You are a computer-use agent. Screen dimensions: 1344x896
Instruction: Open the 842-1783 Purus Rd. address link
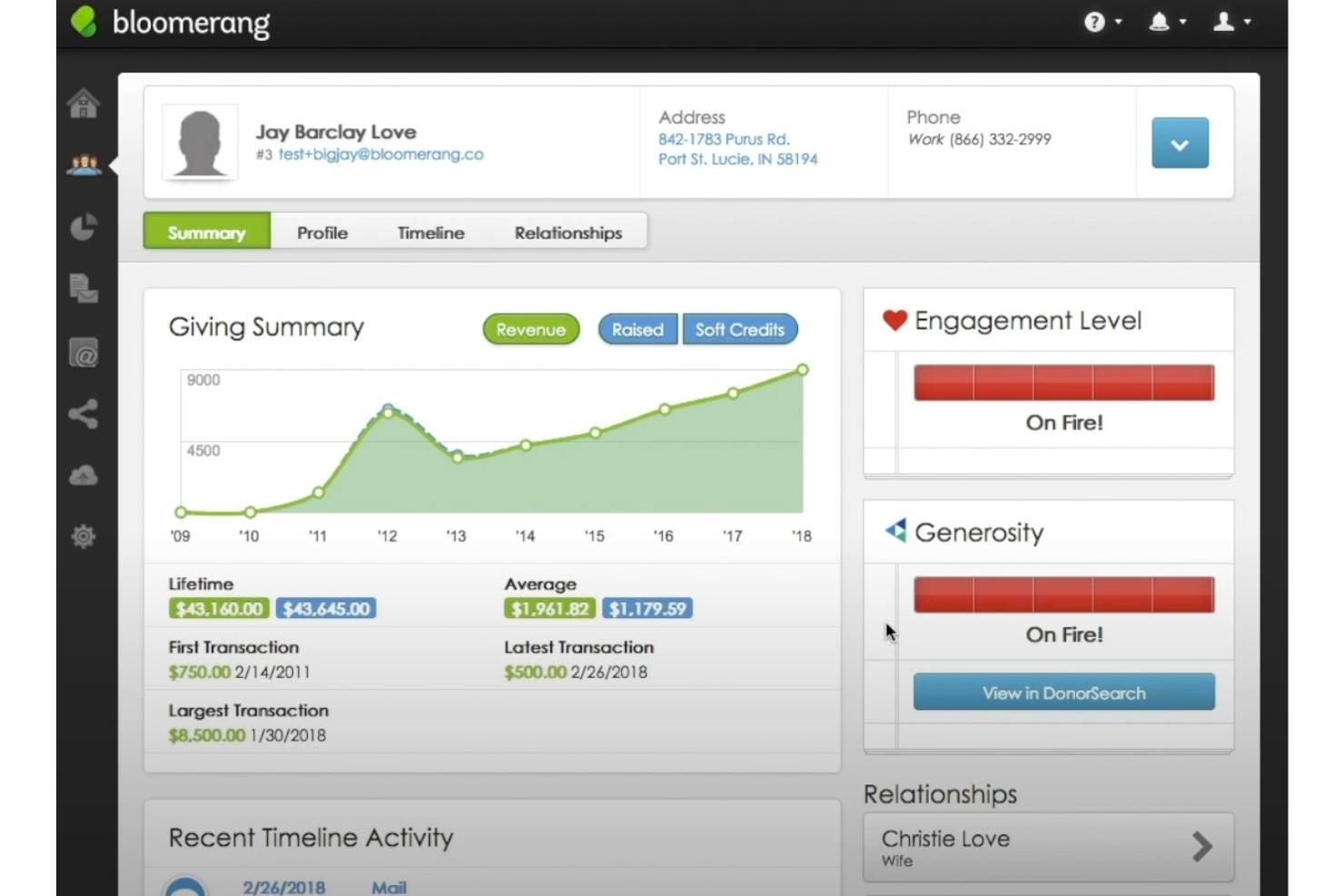724,139
